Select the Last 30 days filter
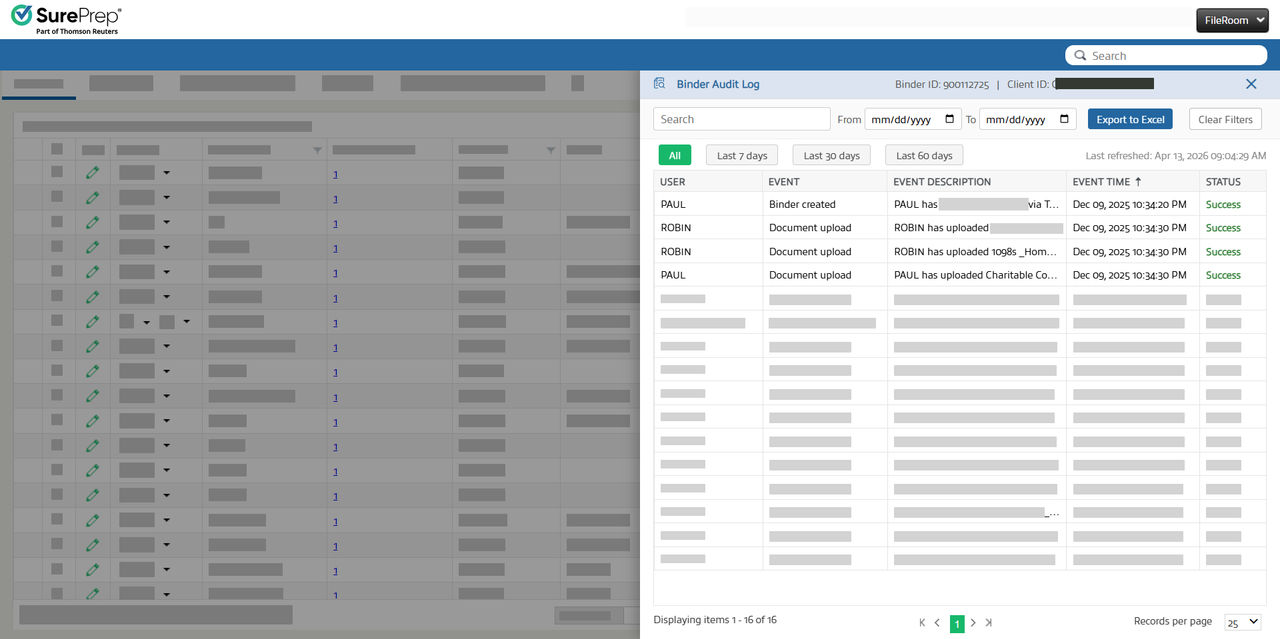The image size is (1280, 639). click(831, 155)
